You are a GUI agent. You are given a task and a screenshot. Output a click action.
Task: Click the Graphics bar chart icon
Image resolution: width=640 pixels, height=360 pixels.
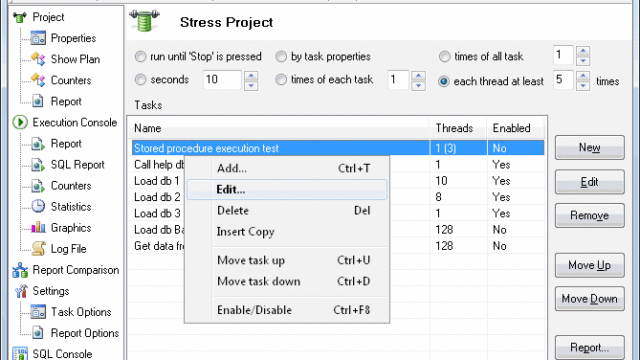tap(38, 228)
